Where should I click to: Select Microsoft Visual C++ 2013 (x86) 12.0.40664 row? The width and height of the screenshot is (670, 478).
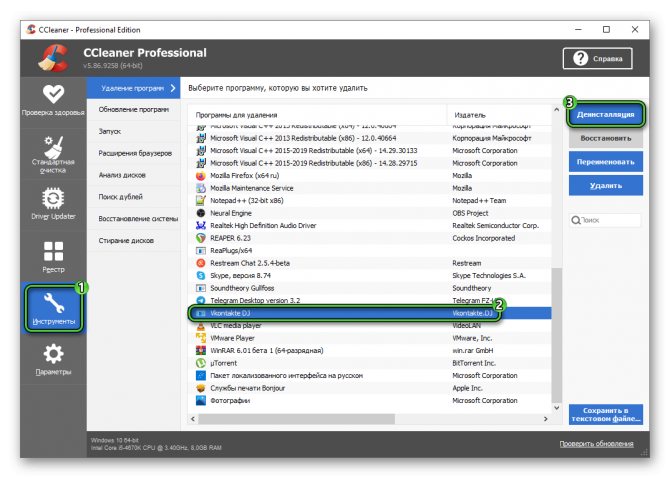(370, 138)
